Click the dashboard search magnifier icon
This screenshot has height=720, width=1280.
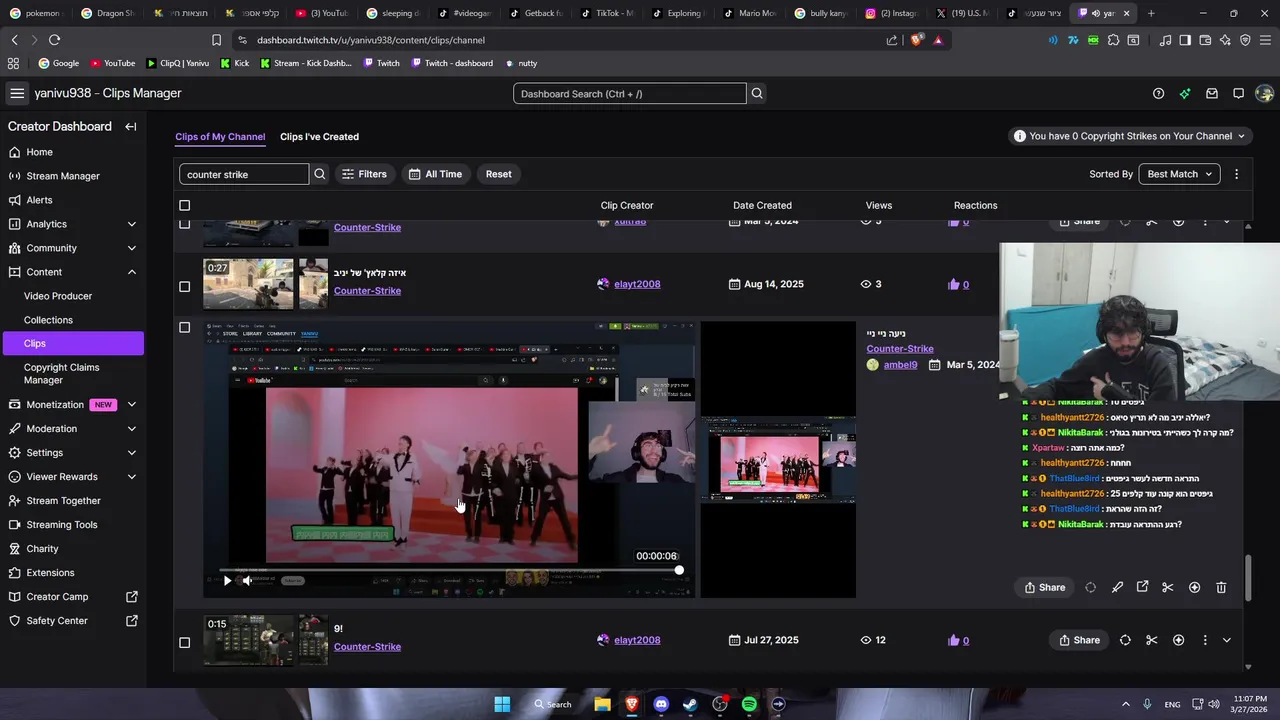pyautogui.click(x=757, y=93)
